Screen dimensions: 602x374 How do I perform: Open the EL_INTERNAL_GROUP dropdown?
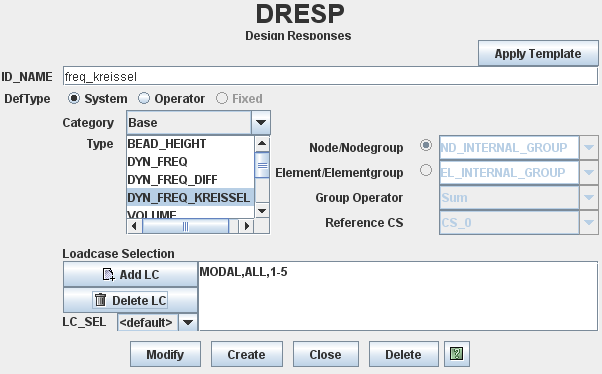tap(519, 172)
